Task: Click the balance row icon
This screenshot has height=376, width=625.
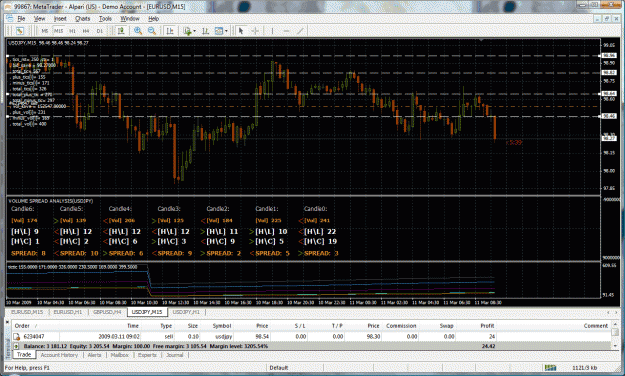Action: tap(16, 346)
